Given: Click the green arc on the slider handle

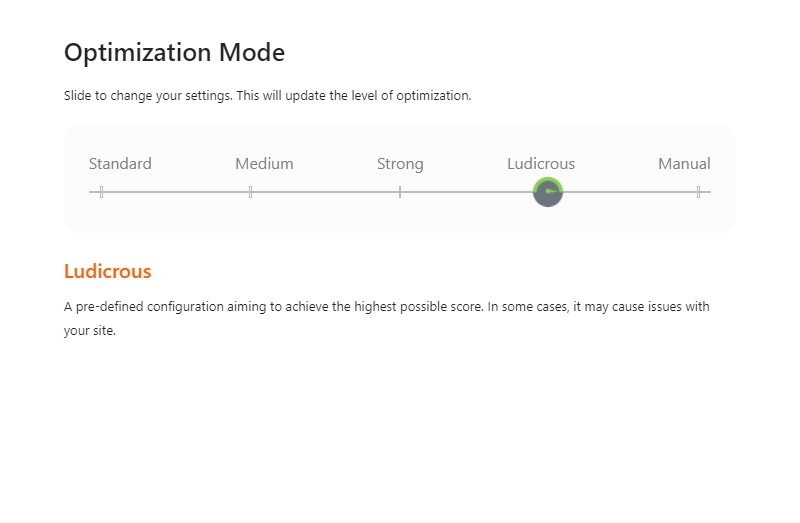Looking at the screenshot, I should click(x=548, y=181).
